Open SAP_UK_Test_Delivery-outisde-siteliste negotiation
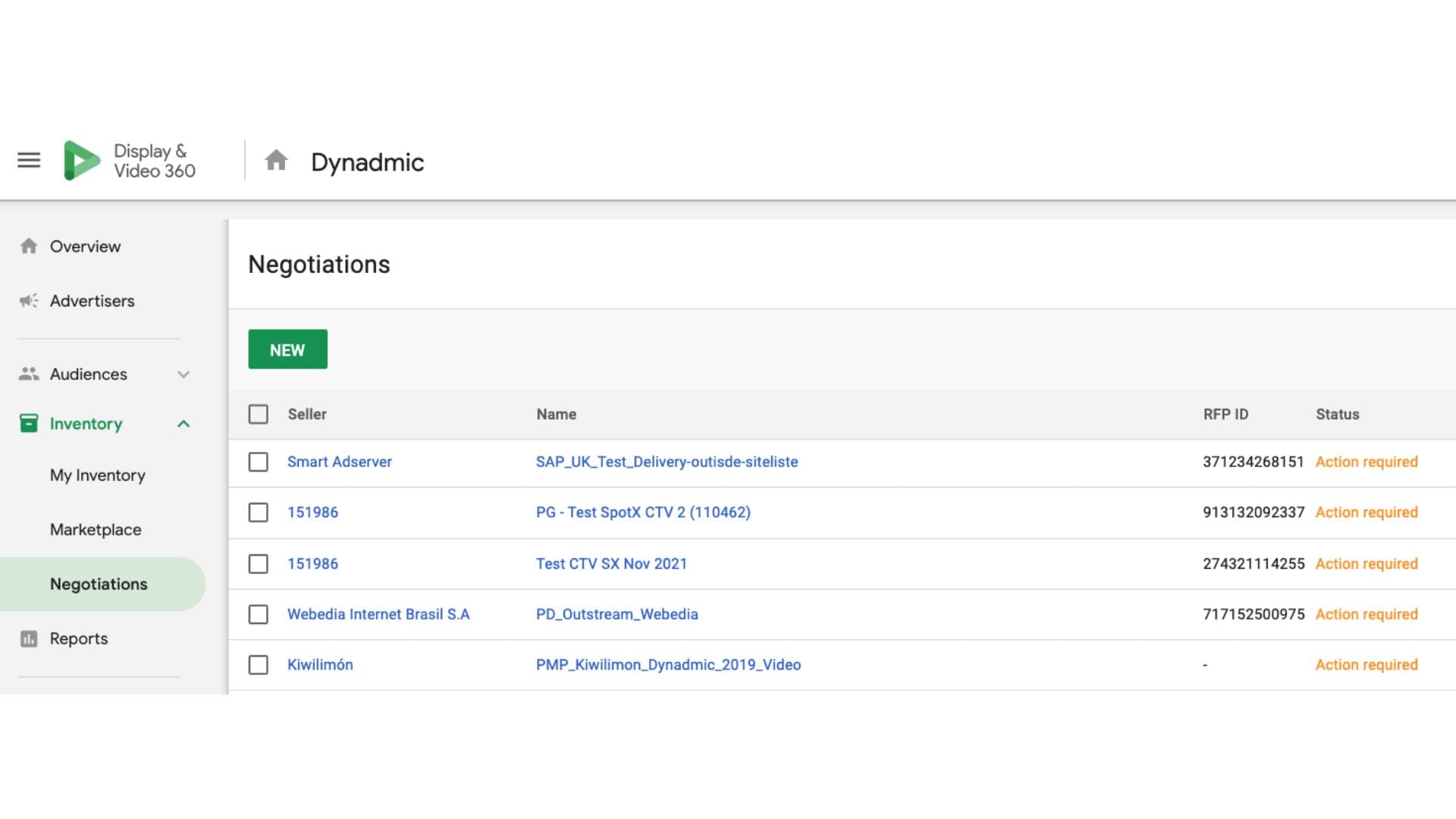Image resolution: width=1456 pixels, height=819 pixels. click(667, 462)
